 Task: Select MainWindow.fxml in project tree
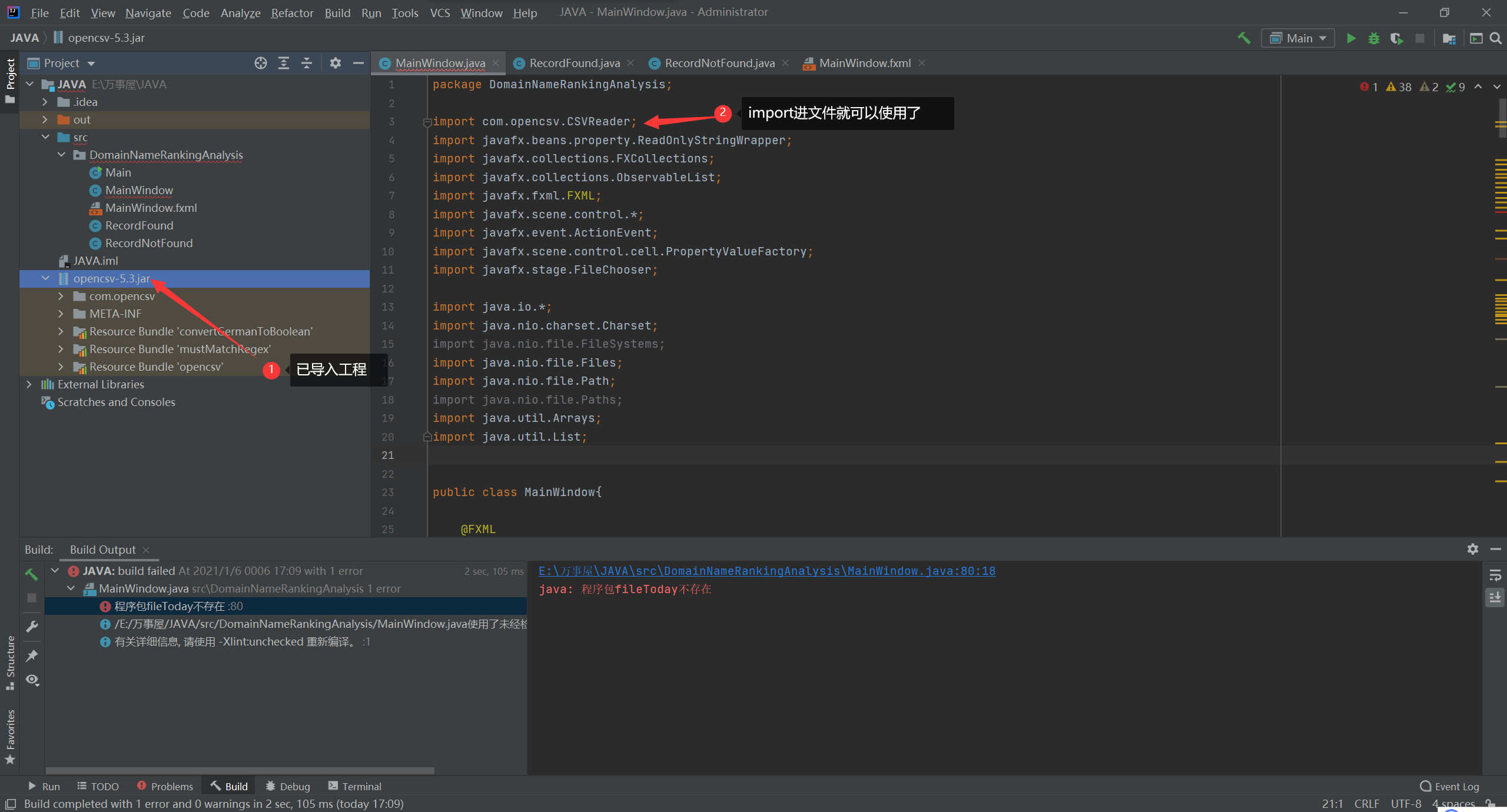click(x=151, y=208)
